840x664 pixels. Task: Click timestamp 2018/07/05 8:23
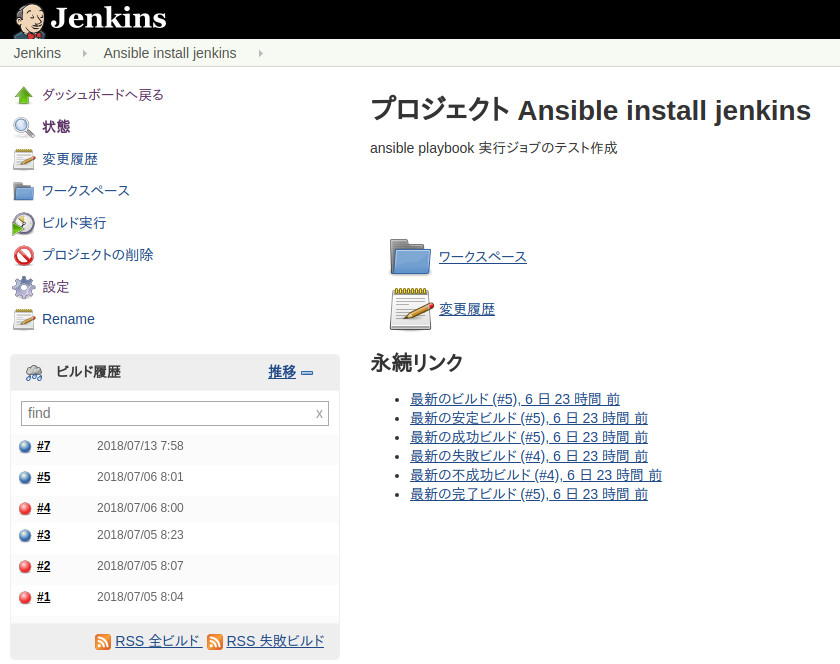140,535
